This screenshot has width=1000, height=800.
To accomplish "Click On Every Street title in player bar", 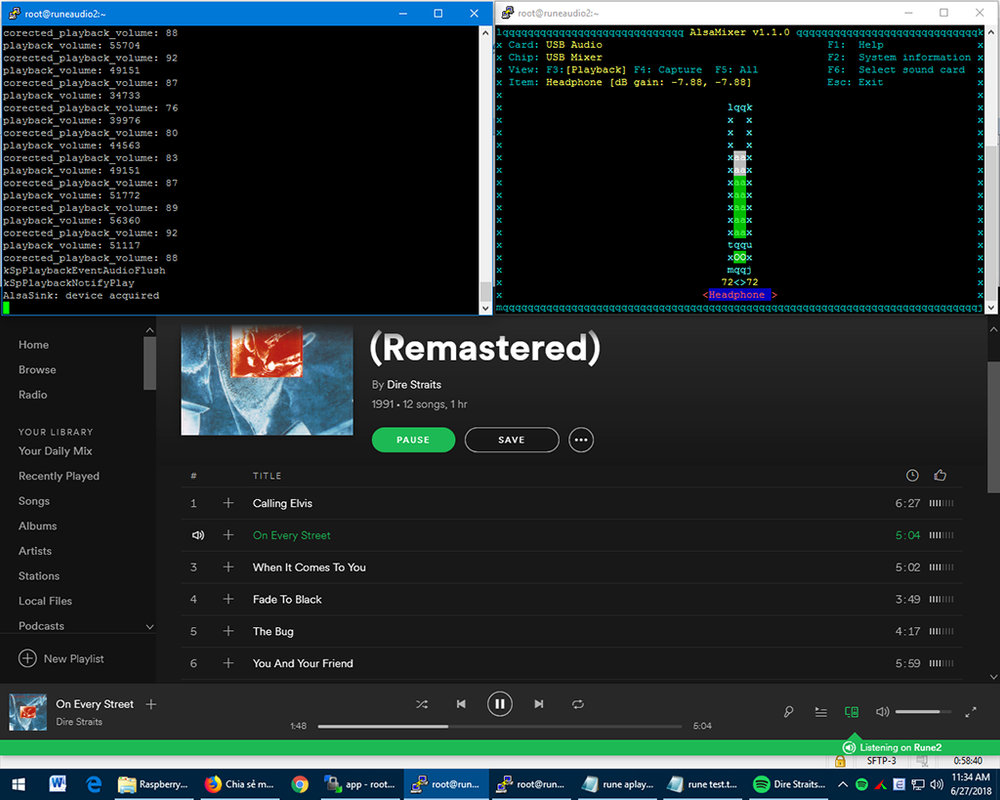I will point(95,704).
